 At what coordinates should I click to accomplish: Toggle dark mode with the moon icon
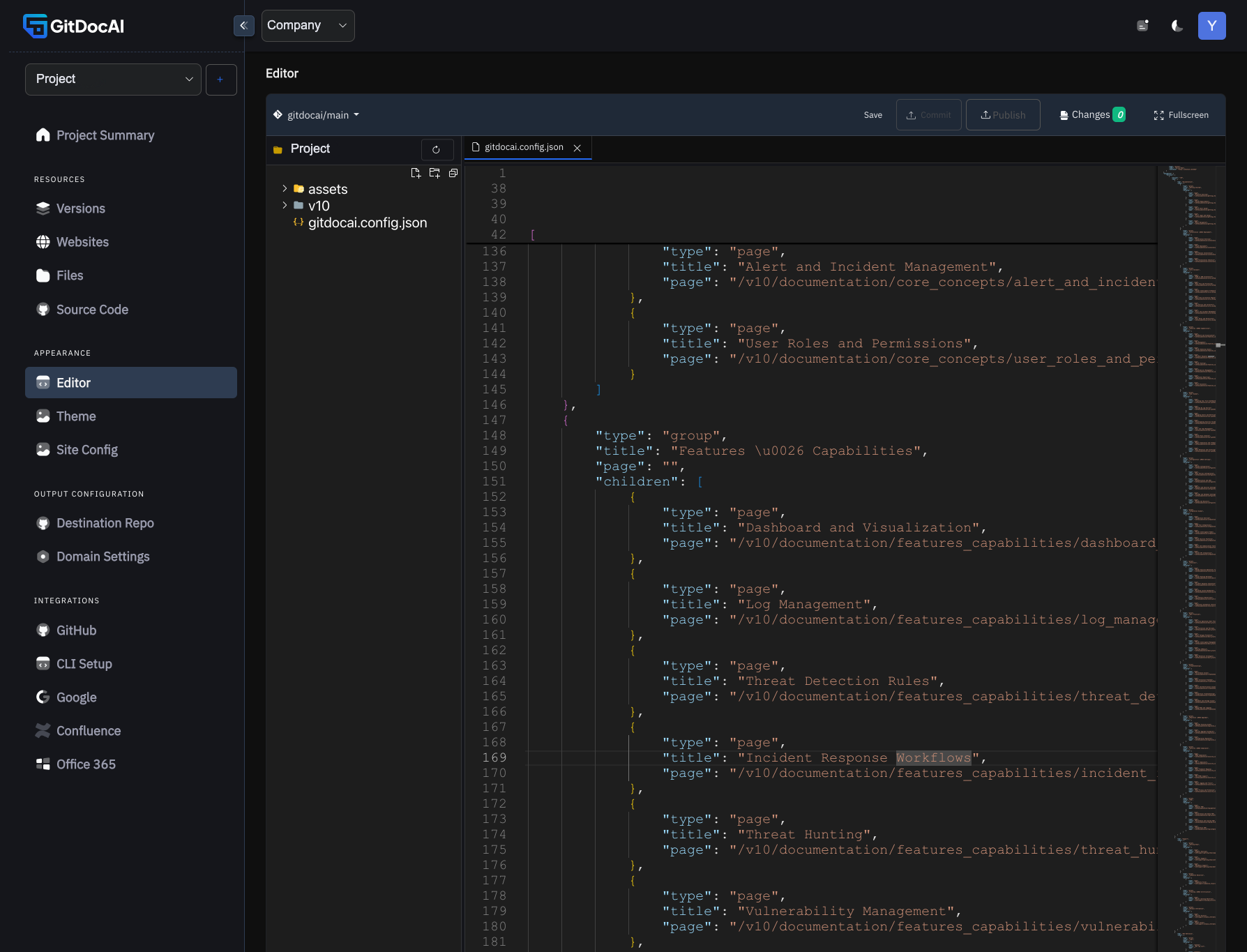coord(1177,26)
